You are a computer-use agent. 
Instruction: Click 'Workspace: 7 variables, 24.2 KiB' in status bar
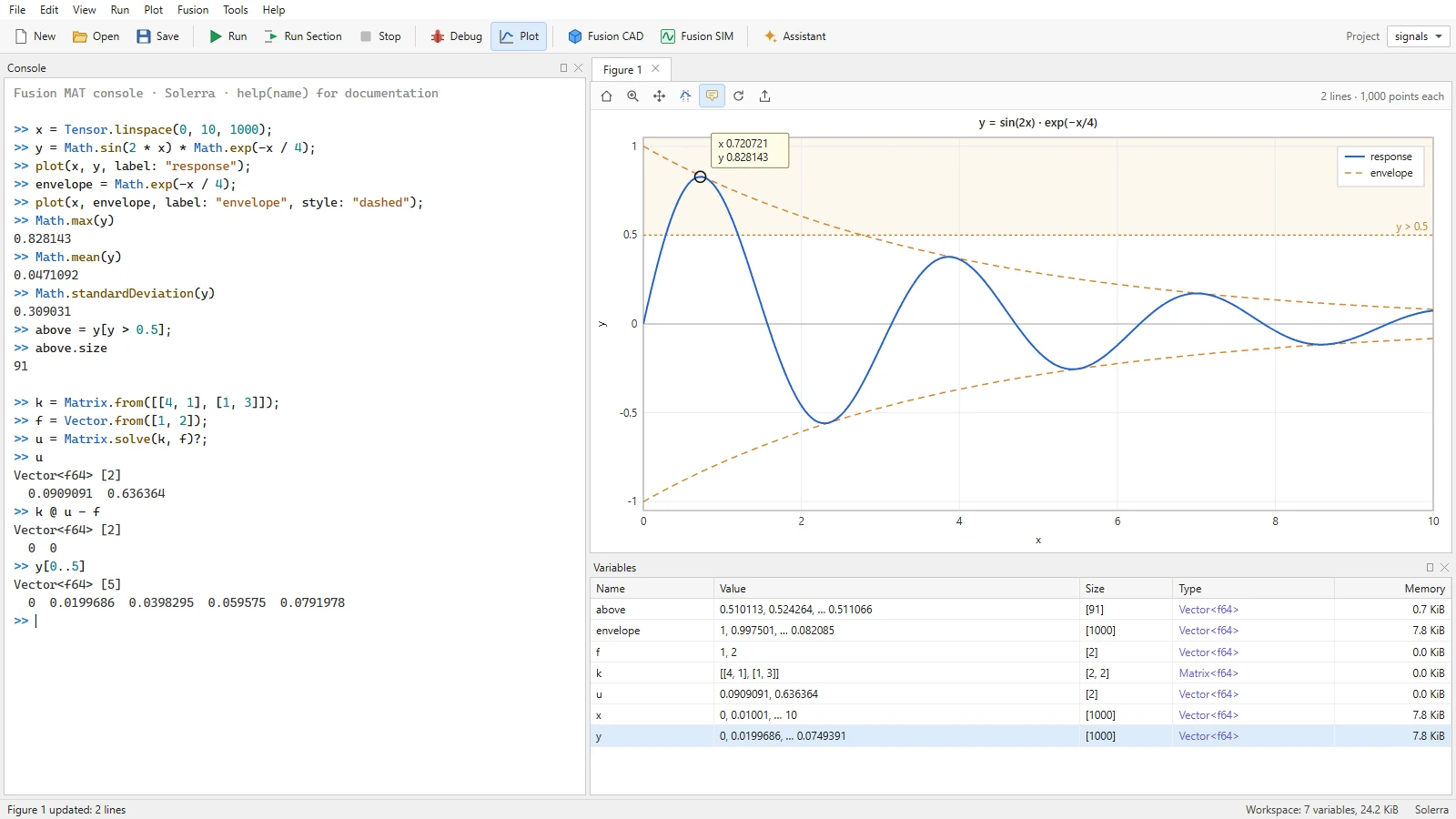coord(1321,810)
